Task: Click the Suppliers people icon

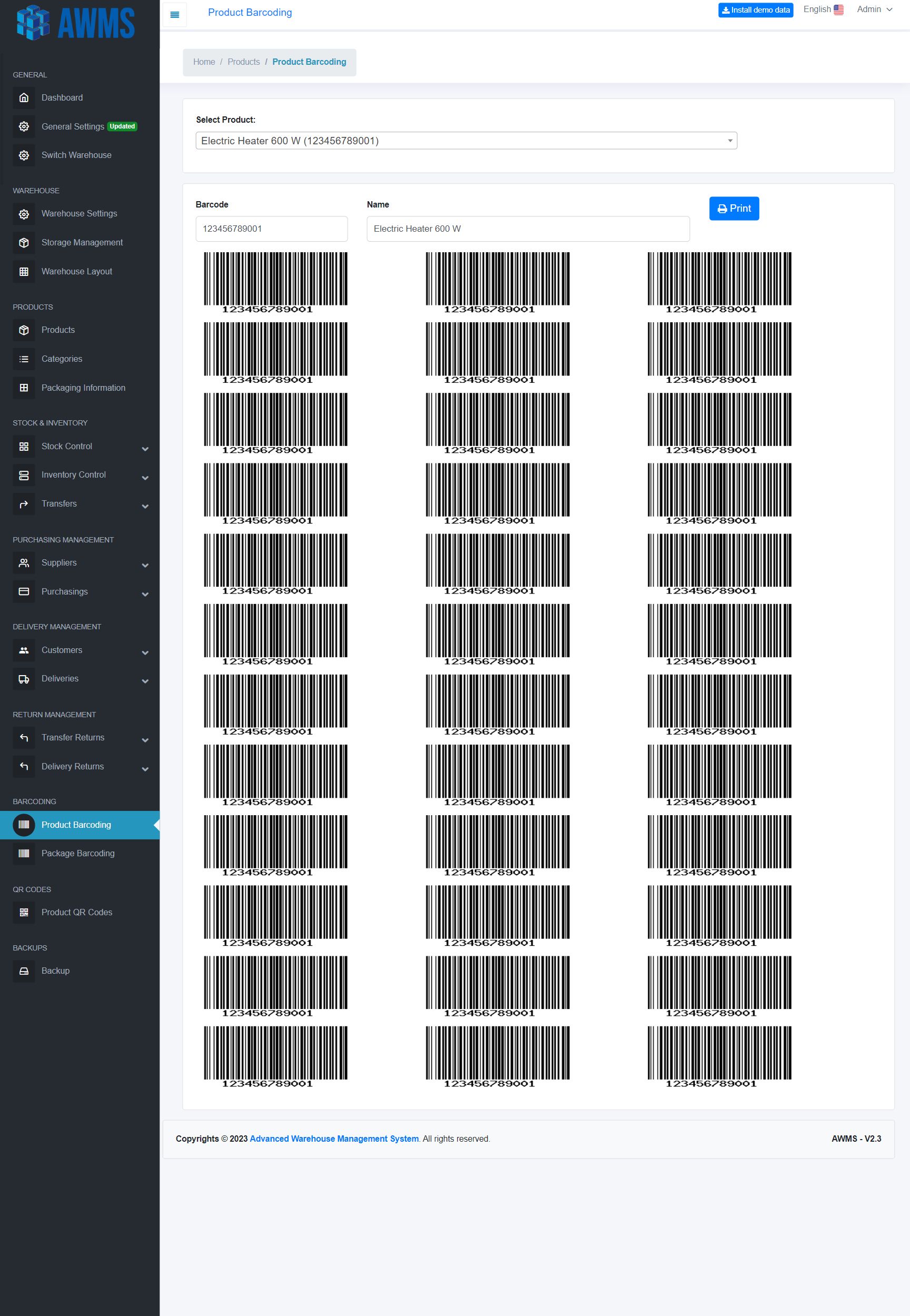Action: [x=24, y=563]
